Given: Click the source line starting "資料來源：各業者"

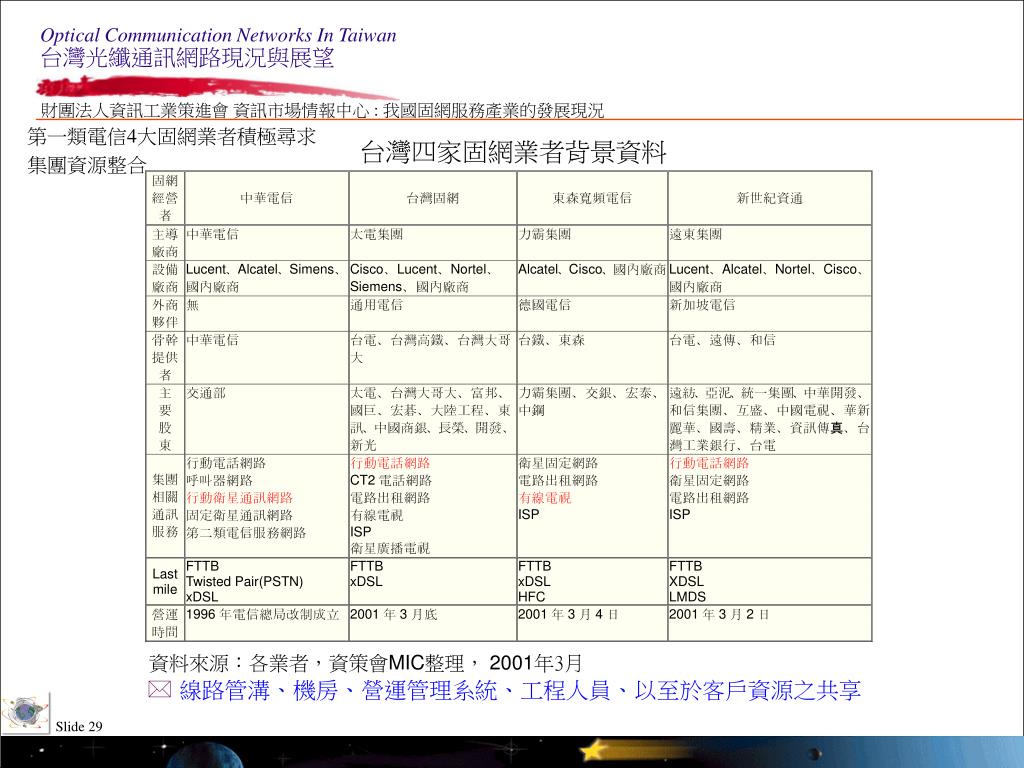Looking at the screenshot, I should point(365,664).
